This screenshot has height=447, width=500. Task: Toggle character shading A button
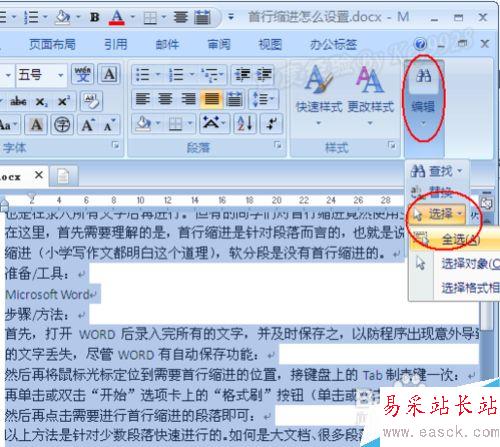[x=36, y=125]
